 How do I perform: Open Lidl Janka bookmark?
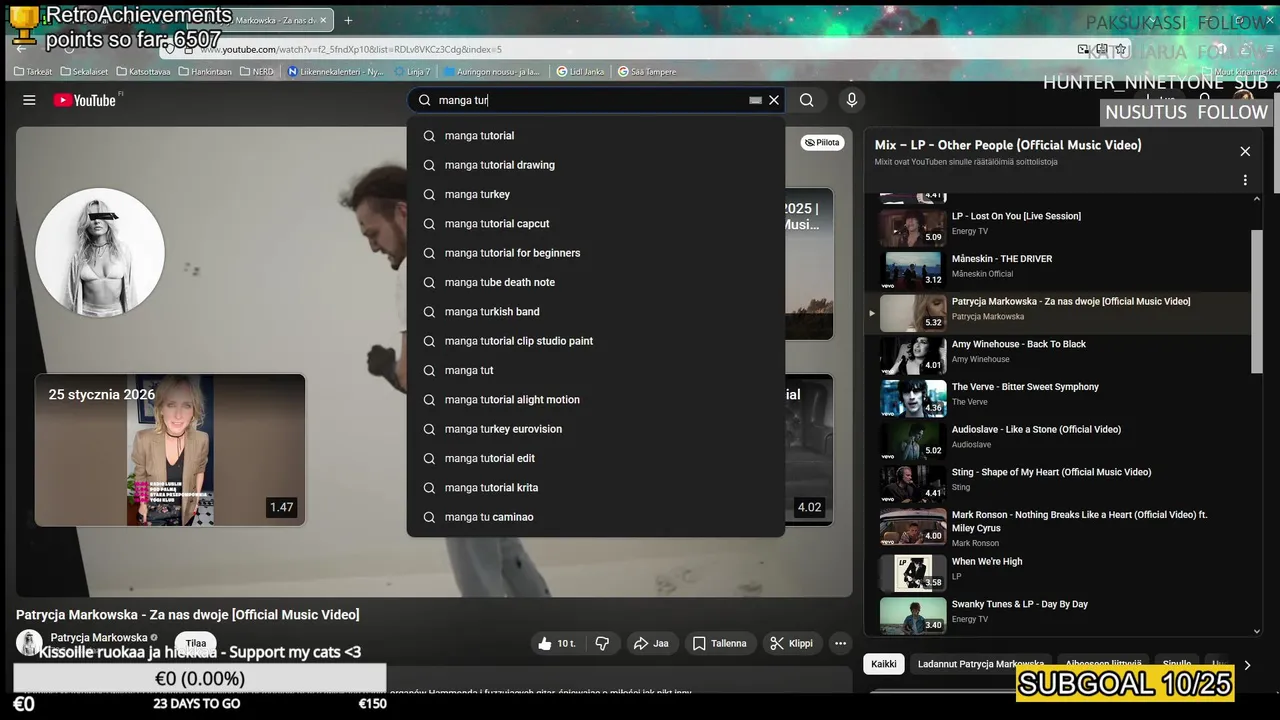[581, 72]
